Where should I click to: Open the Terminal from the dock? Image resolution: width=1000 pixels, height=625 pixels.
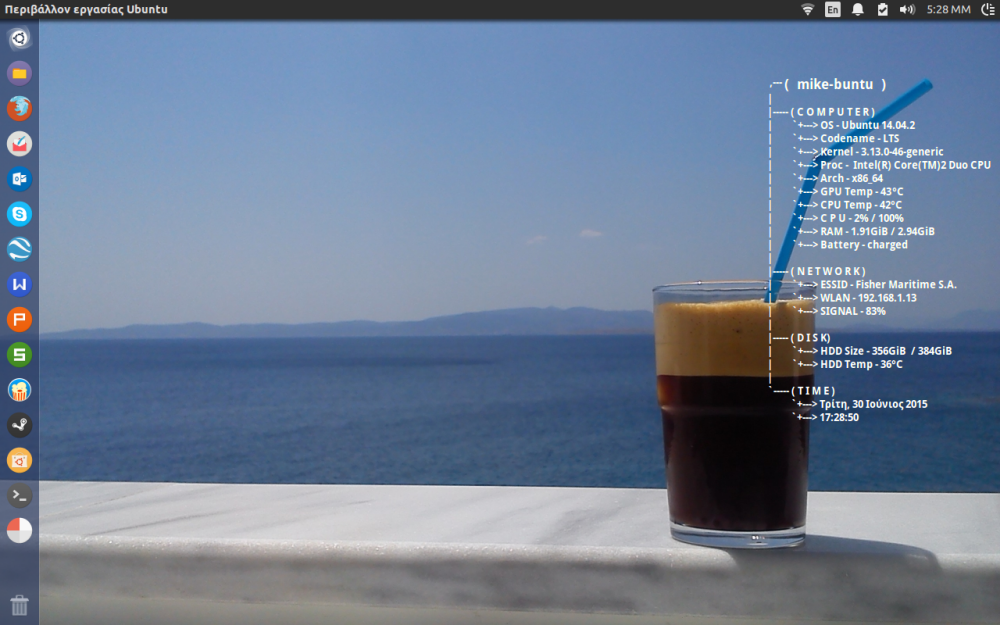tap(19, 495)
